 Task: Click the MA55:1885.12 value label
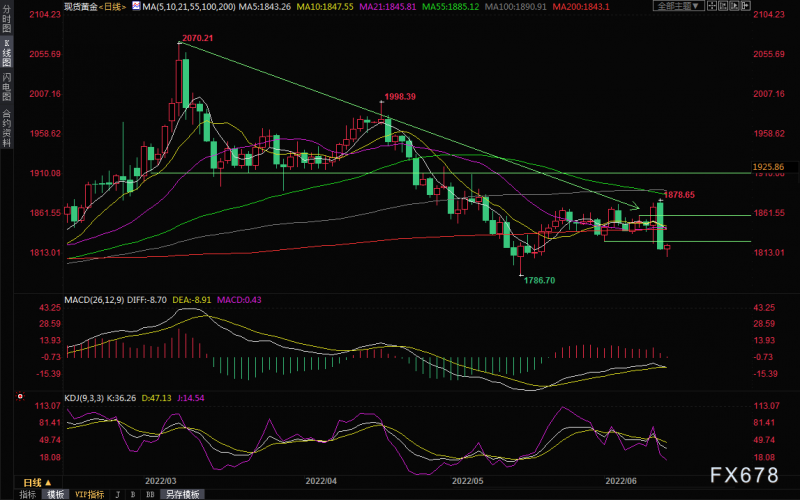451,7
